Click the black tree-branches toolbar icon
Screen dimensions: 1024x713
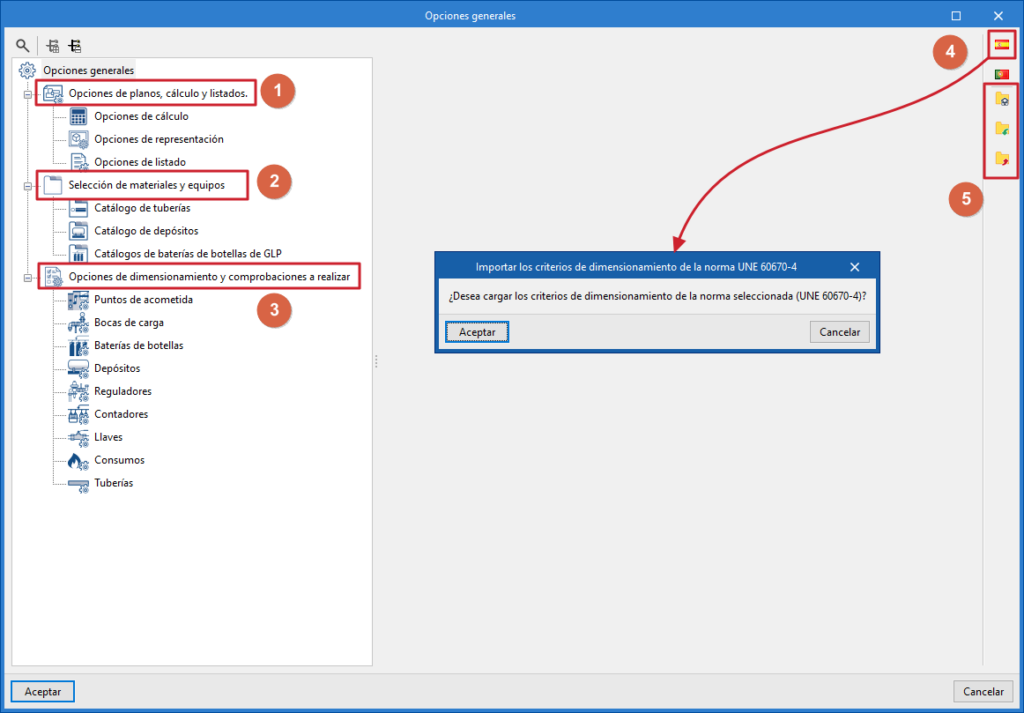coord(75,46)
